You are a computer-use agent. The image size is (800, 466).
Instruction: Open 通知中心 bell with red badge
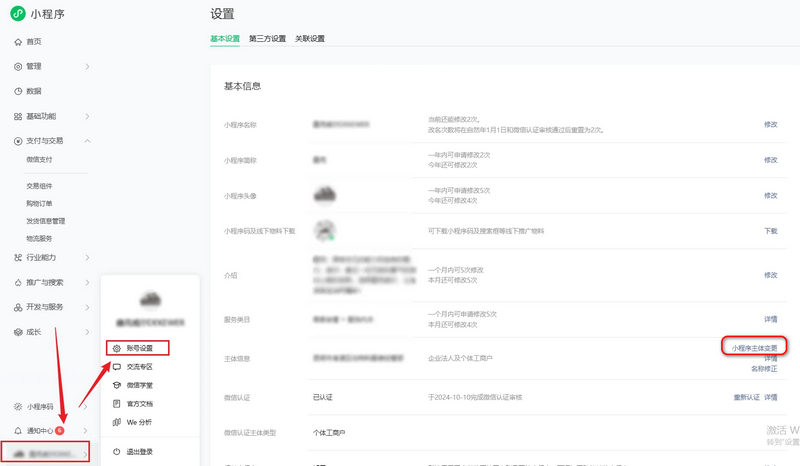pyautogui.click(x=18, y=430)
